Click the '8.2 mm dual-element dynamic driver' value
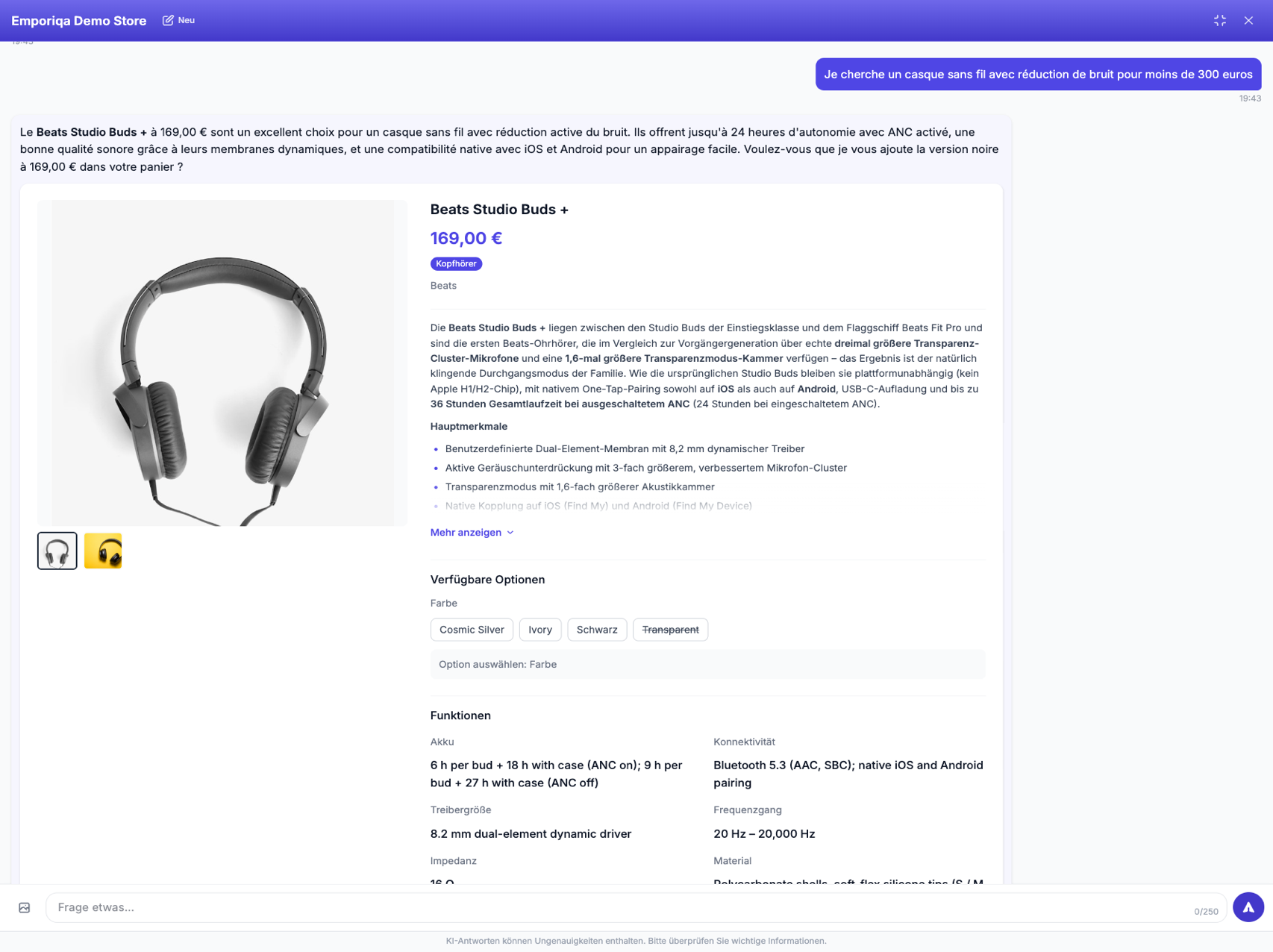The image size is (1273, 952). click(x=531, y=833)
